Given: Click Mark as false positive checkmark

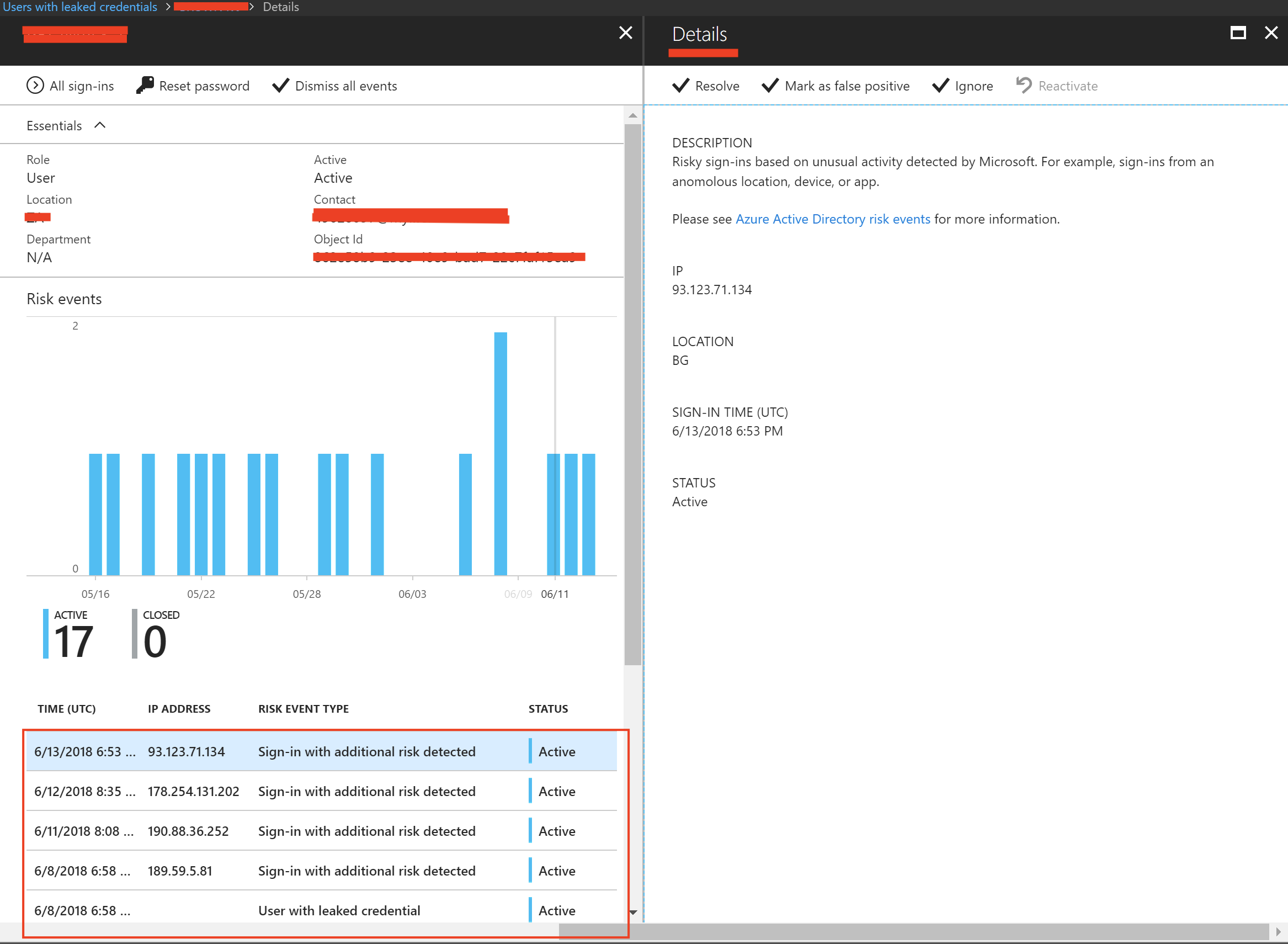Looking at the screenshot, I should click(x=770, y=86).
